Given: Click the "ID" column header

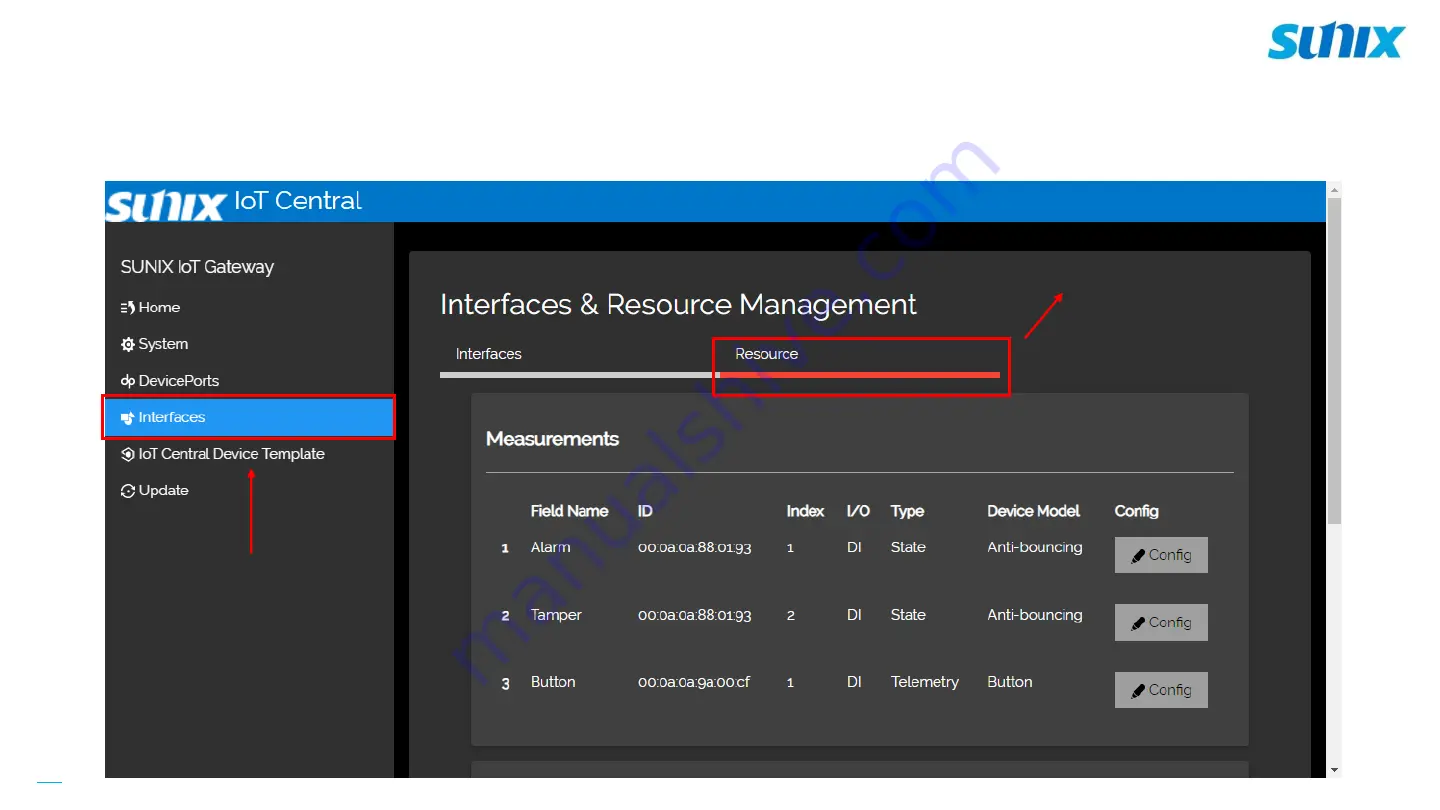Looking at the screenshot, I should click(x=645, y=511).
